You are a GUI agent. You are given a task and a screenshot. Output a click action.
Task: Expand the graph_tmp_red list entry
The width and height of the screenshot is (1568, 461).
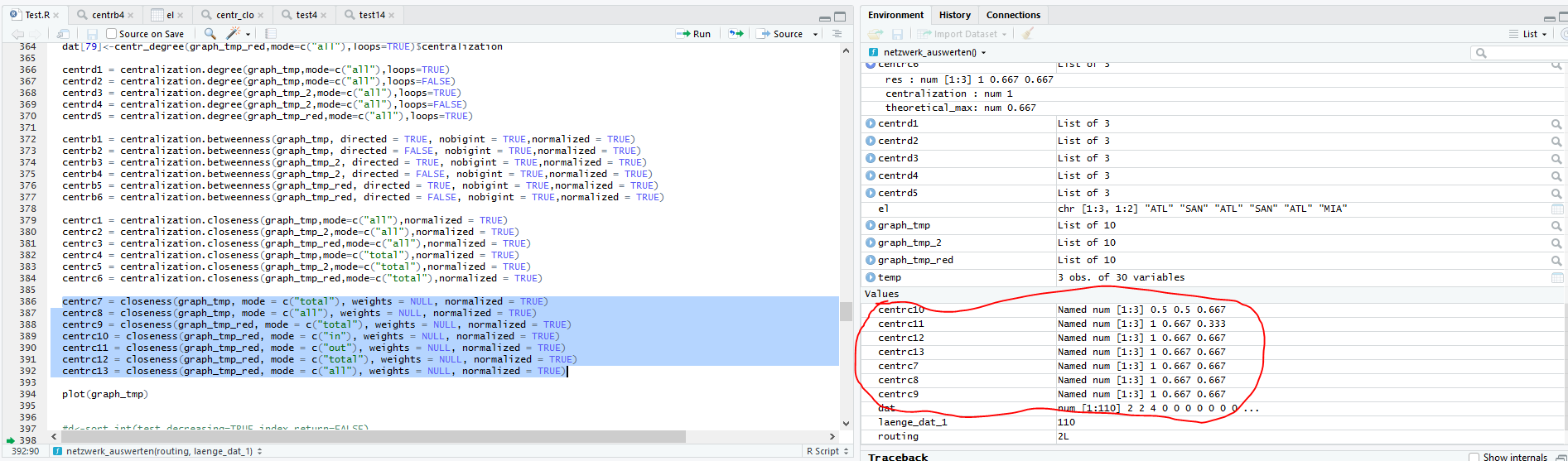click(x=871, y=260)
